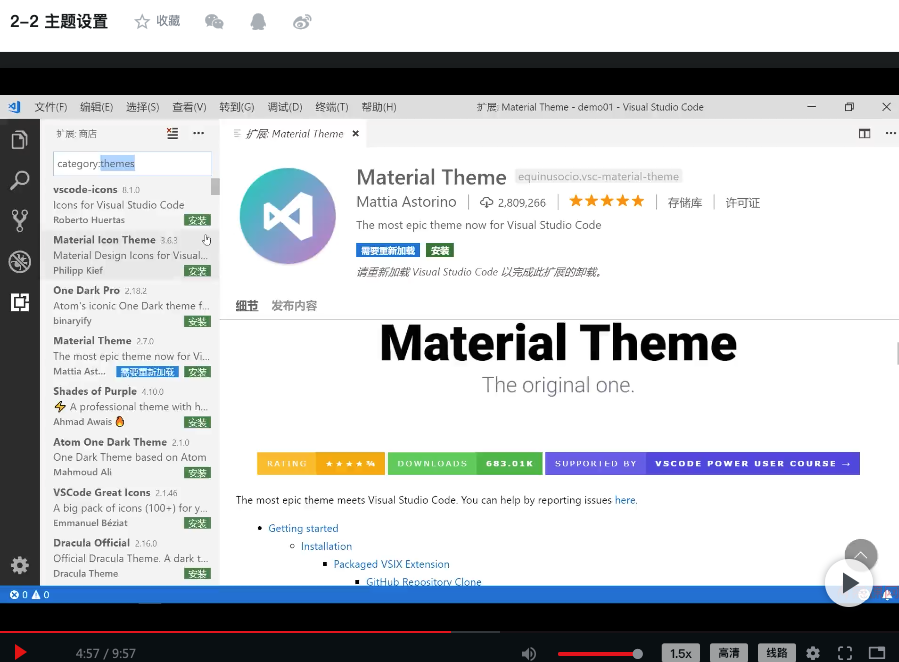Open the Extensions view icon
The image size is (899, 662).
click(x=19, y=302)
